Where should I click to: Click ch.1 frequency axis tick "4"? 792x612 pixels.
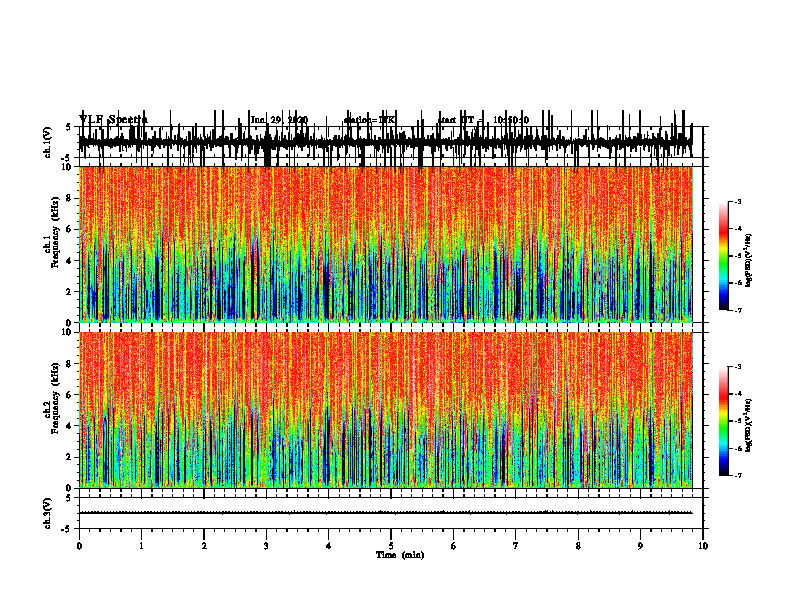tap(69, 261)
